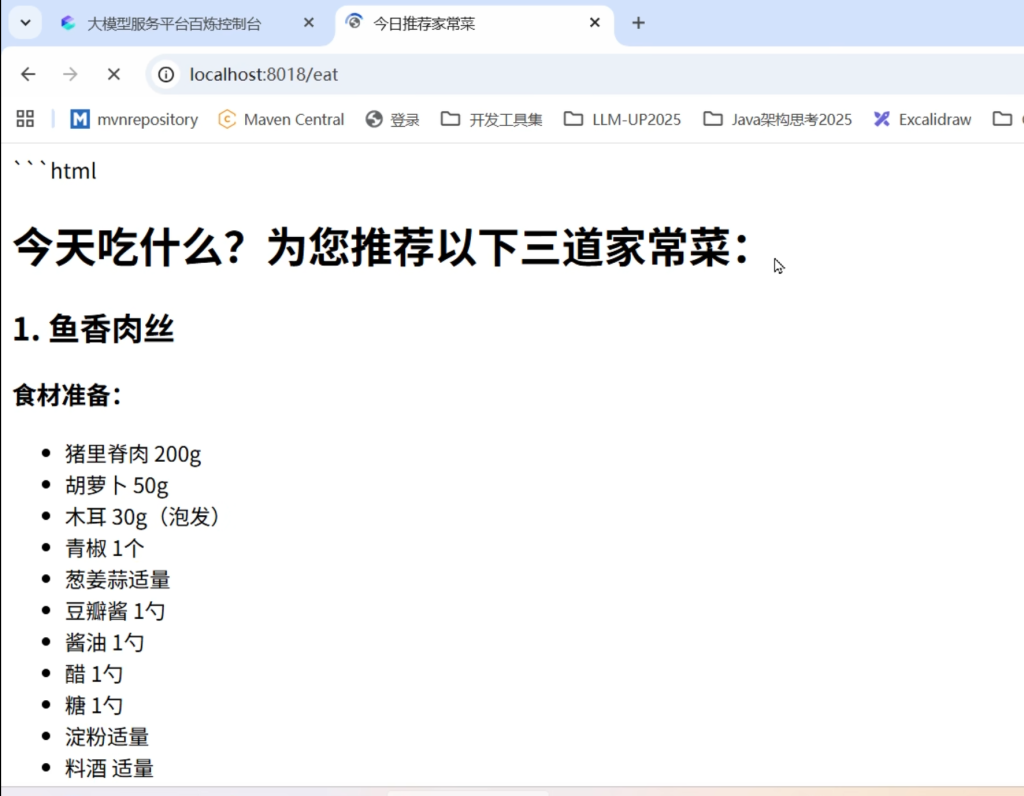The image size is (1024, 796).
Task: Expand the 开发工具集 bookmark folder
Action: 492,119
